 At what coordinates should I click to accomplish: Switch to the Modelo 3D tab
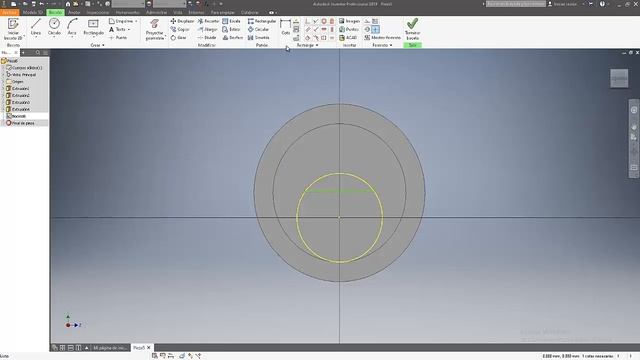33,13
